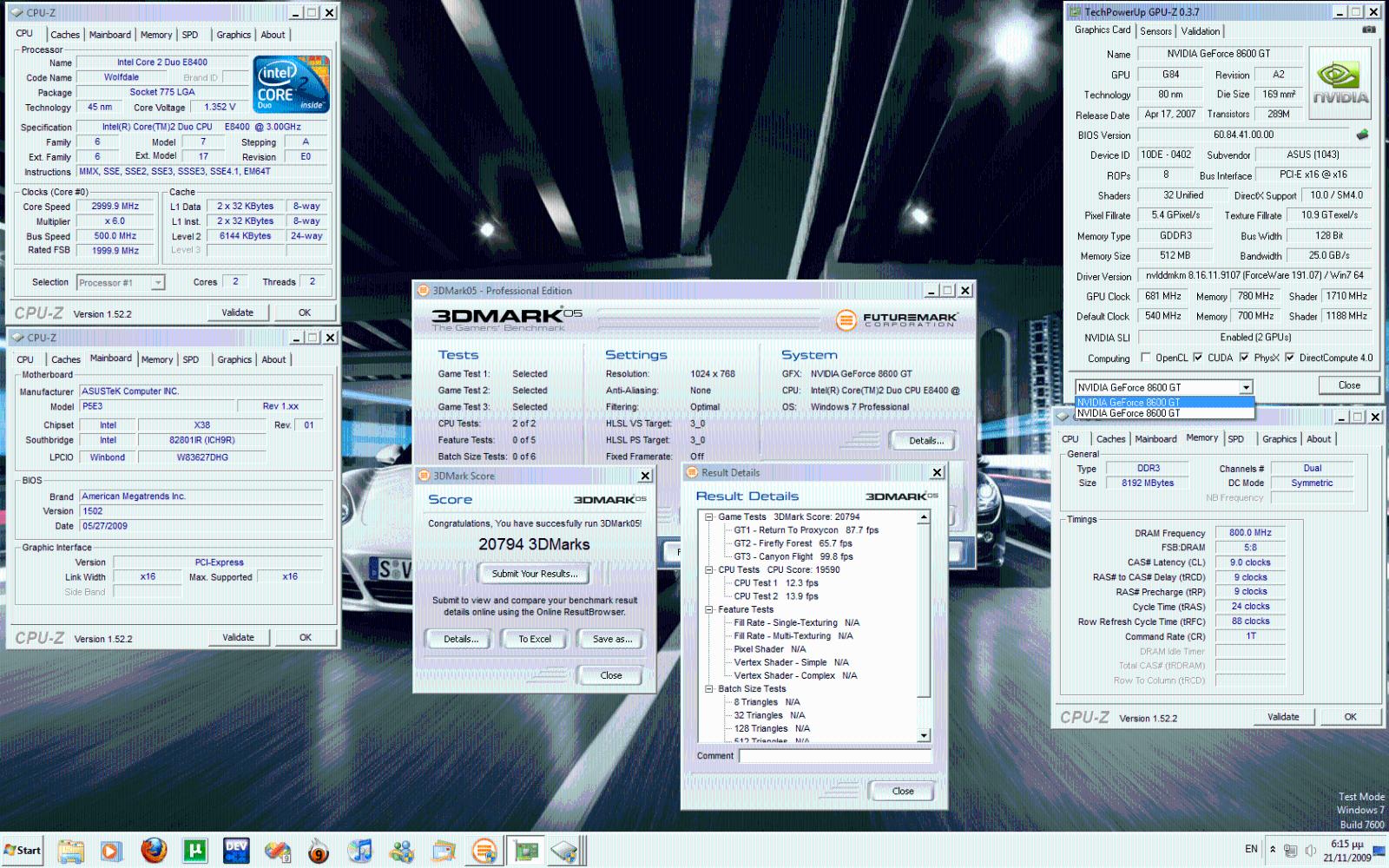Collapse the Feature Tests tree node
The height and width of the screenshot is (868, 1389).
708,609
